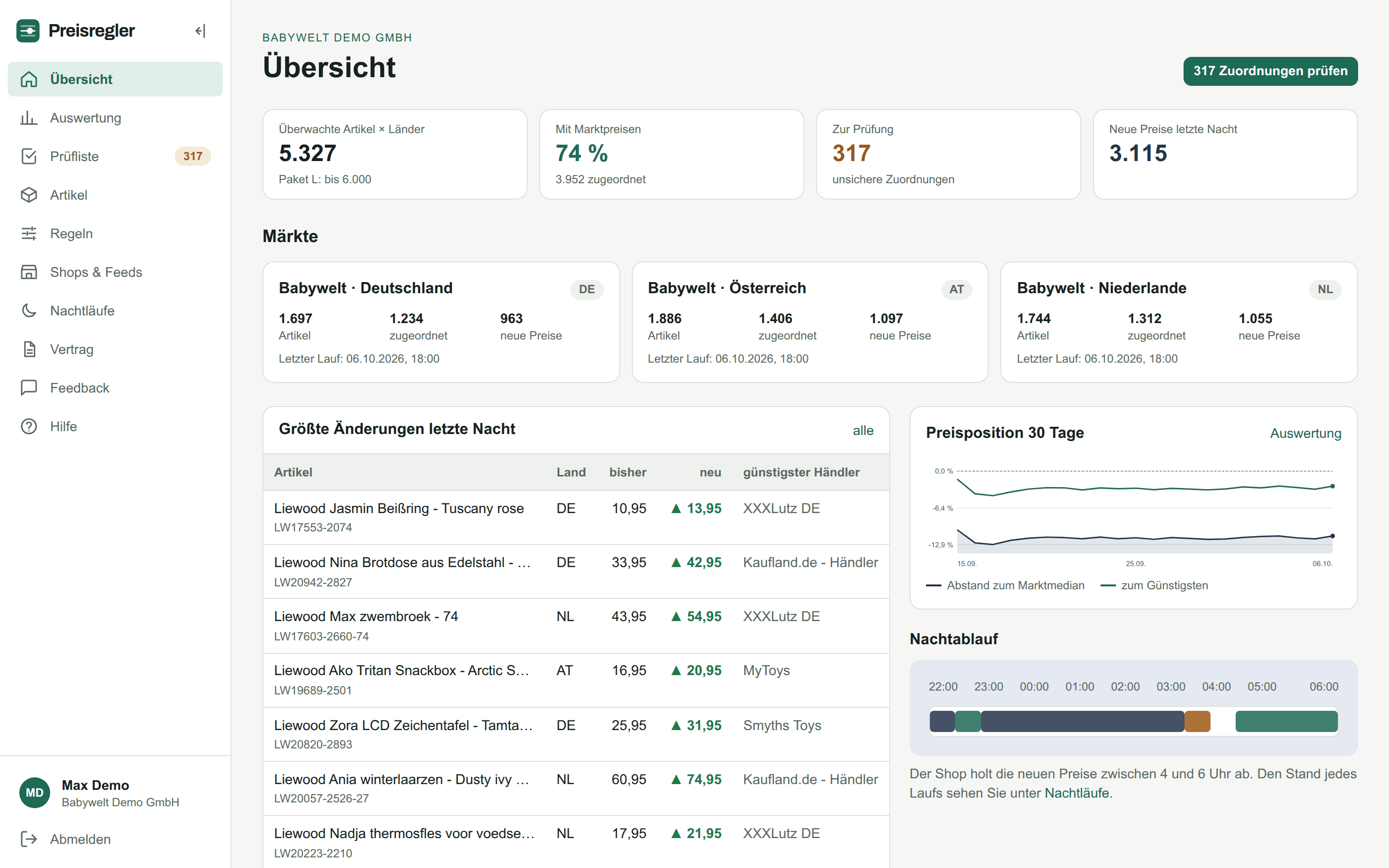The image size is (1389, 868).
Task: Click the Prüfliste checkbox icon
Action: (29, 156)
